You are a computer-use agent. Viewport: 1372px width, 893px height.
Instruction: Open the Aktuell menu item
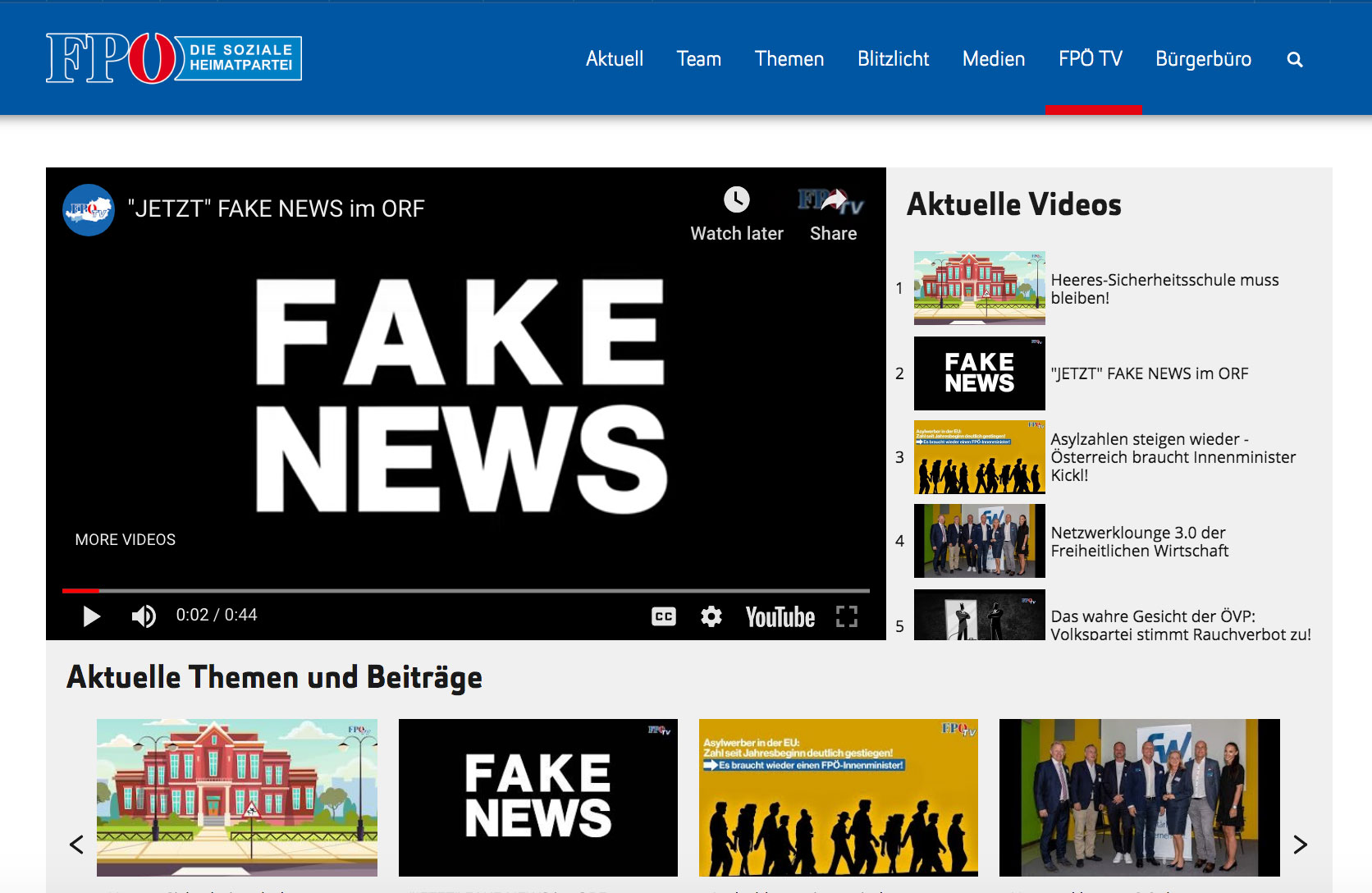click(615, 59)
